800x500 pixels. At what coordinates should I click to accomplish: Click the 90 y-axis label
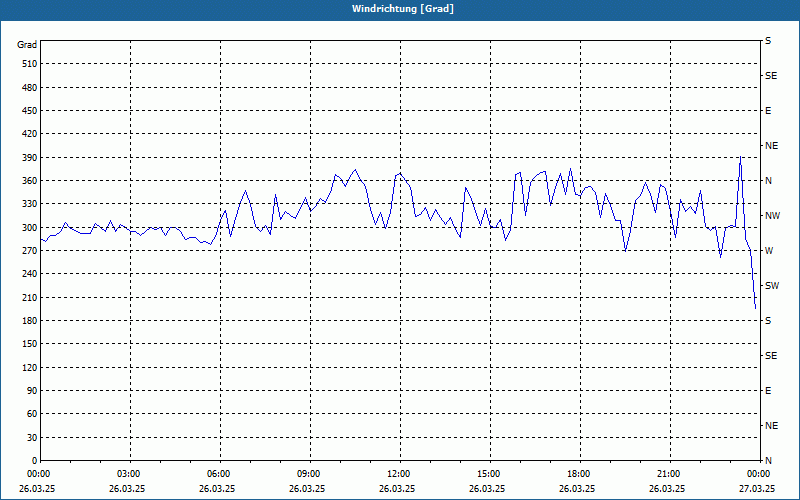point(32,391)
